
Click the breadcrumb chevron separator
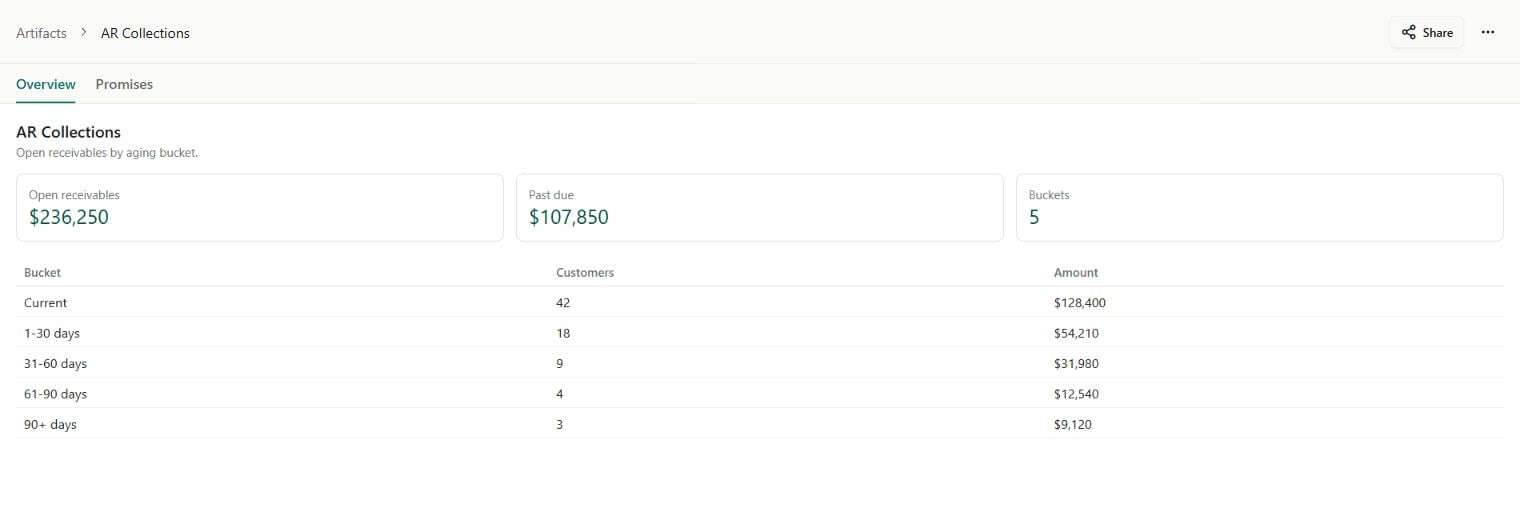(x=84, y=32)
